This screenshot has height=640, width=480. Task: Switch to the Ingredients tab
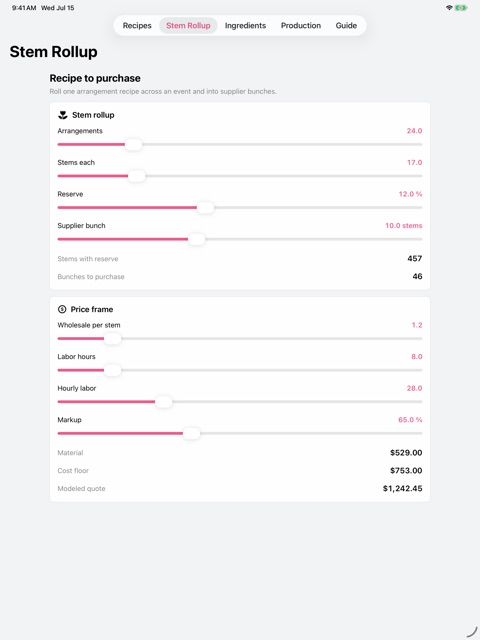click(245, 25)
